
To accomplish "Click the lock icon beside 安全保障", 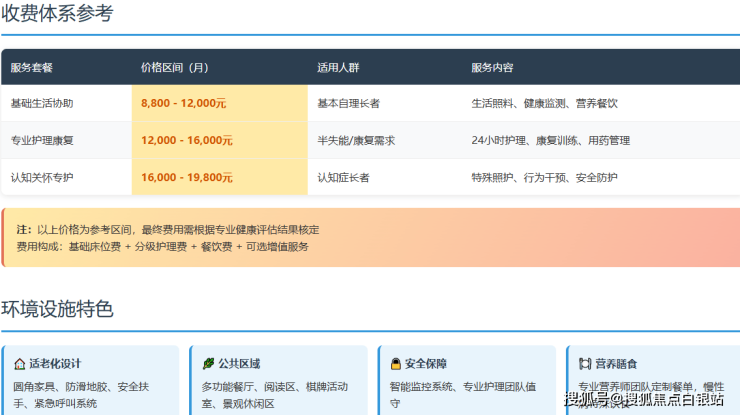I will tap(396, 363).
